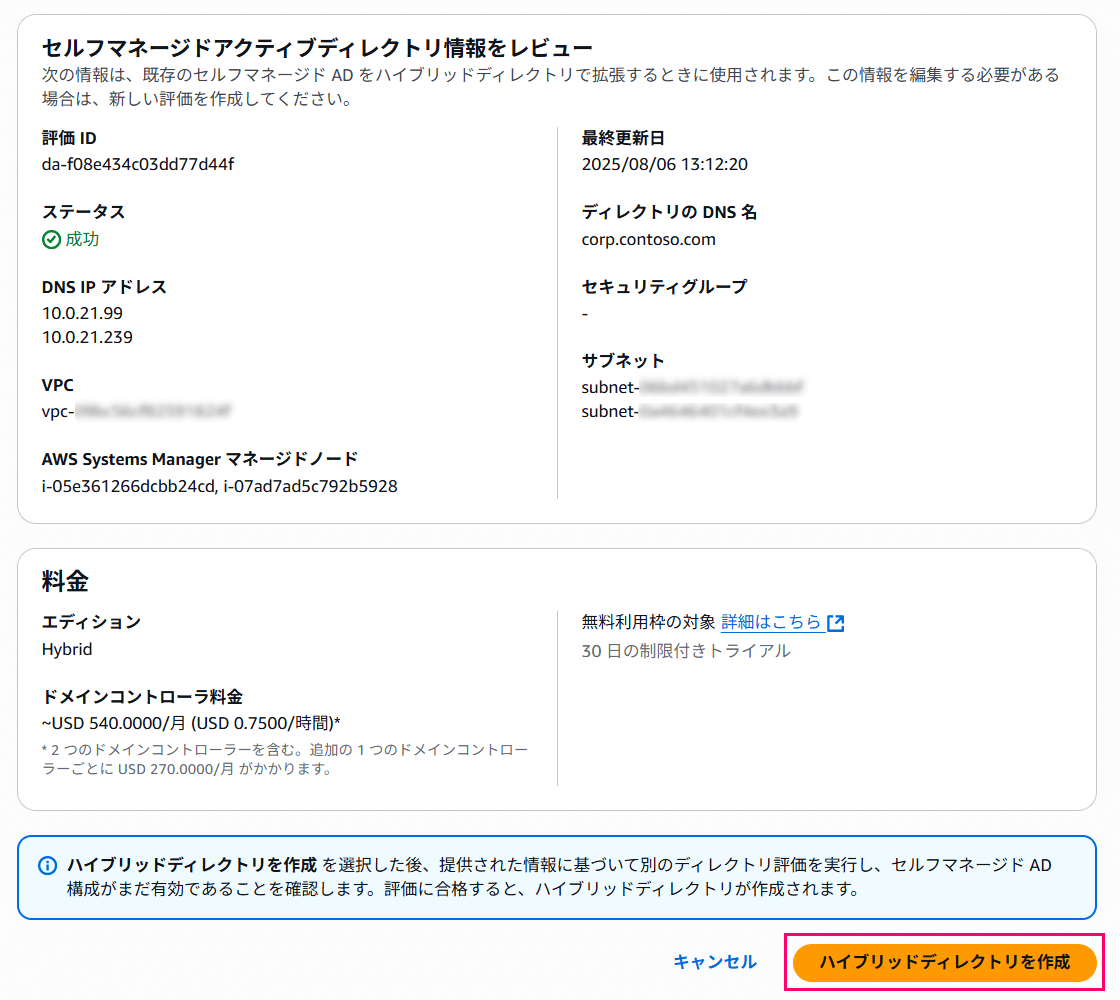Click the vpc- value under VPC
The width and height of the screenshot is (1120, 1000).
click(136, 411)
